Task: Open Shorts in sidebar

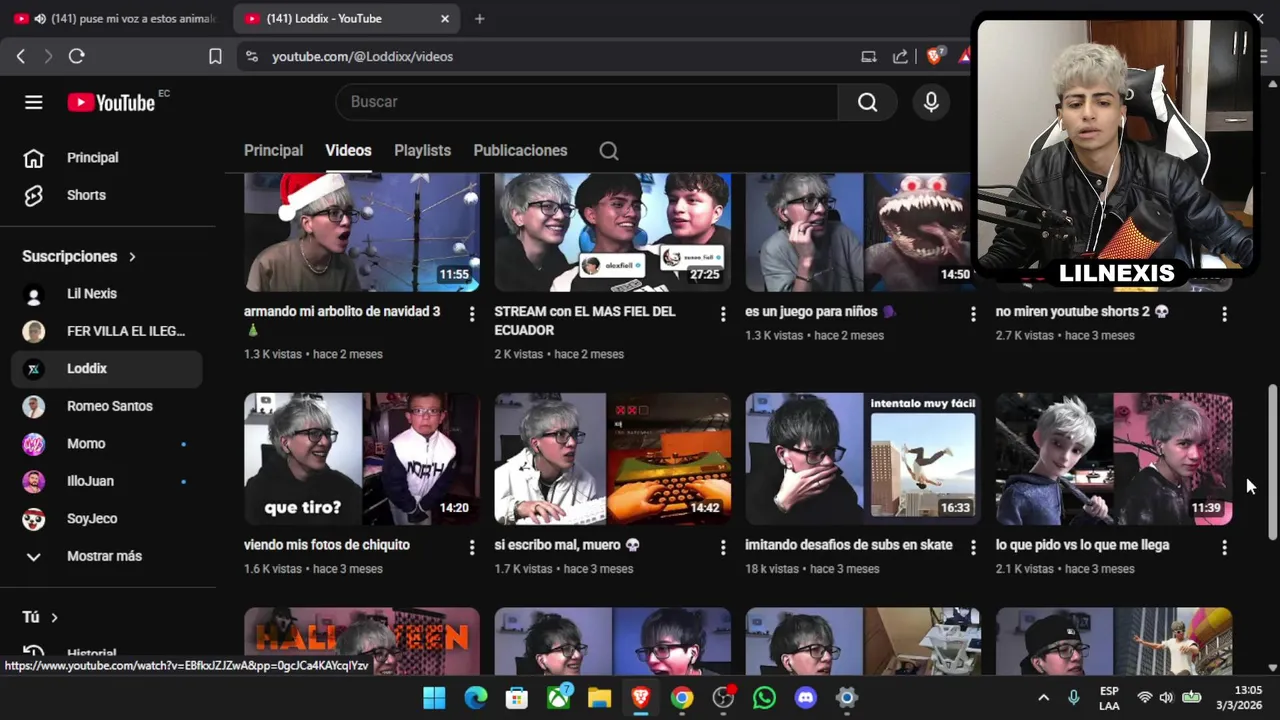Action: tap(107, 195)
